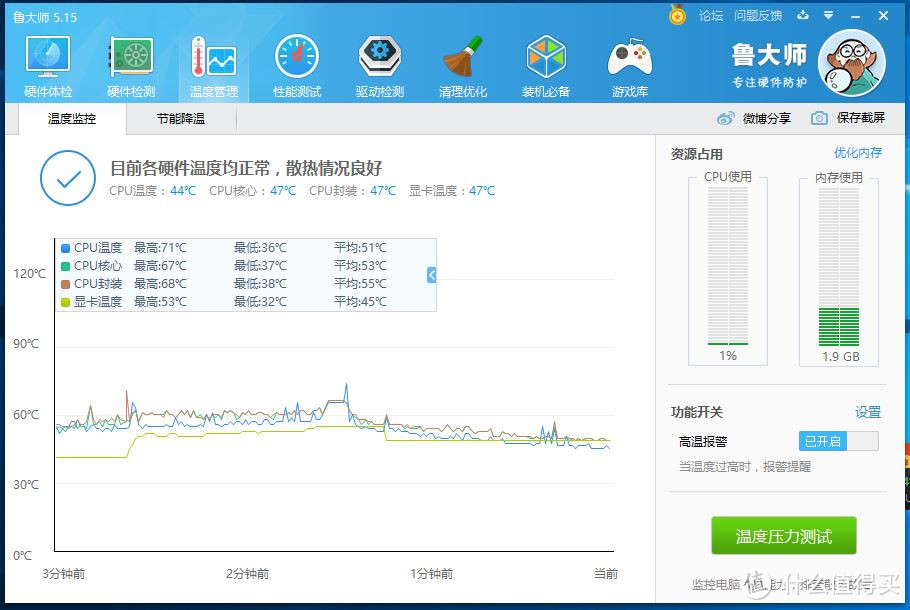Image resolution: width=910 pixels, height=610 pixels.
Task: Click the 1% CPU usage value
Action: (x=728, y=356)
